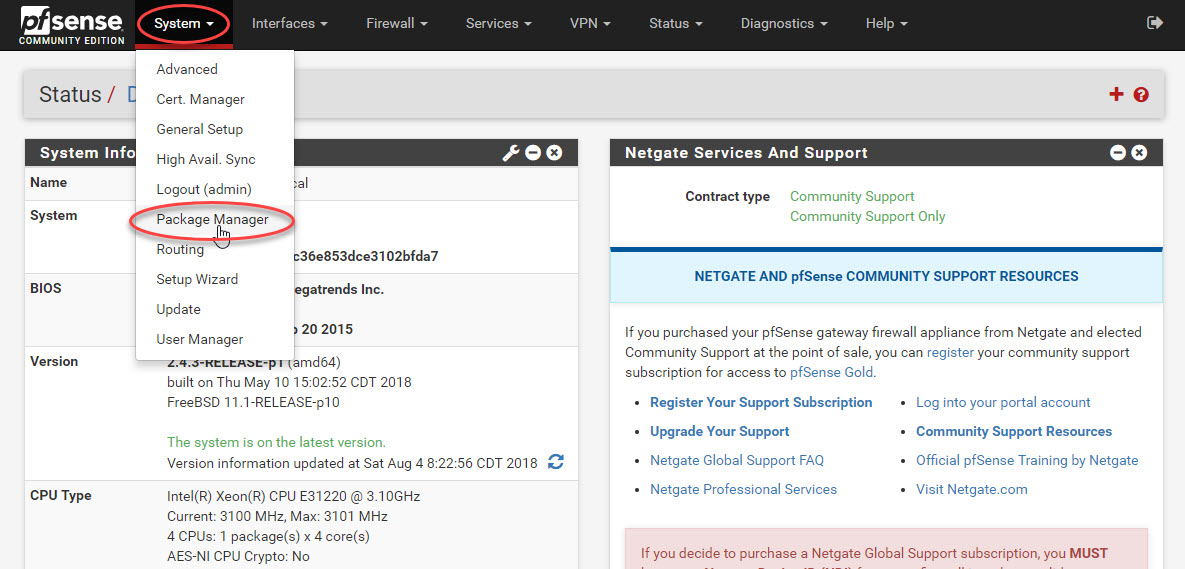This screenshot has height=569, width=1185.
Task: Click the register link in support text
Action: (950, 352)
